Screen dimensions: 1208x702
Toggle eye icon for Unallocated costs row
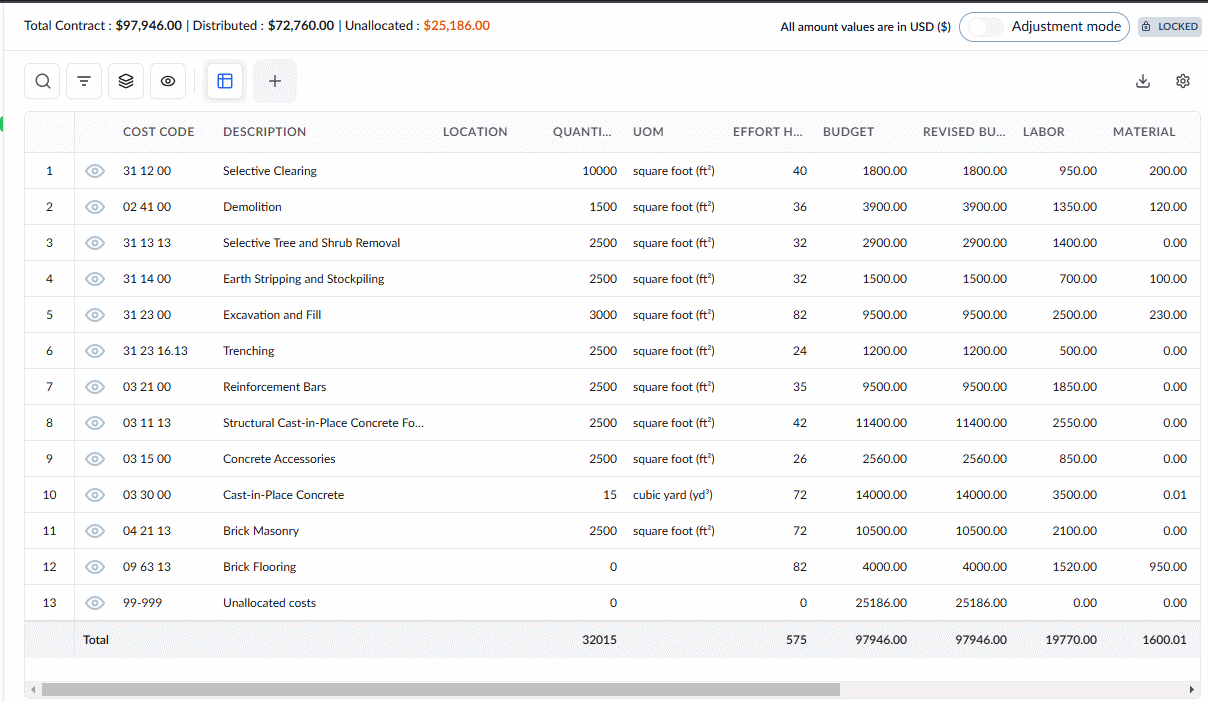[95, 603]
